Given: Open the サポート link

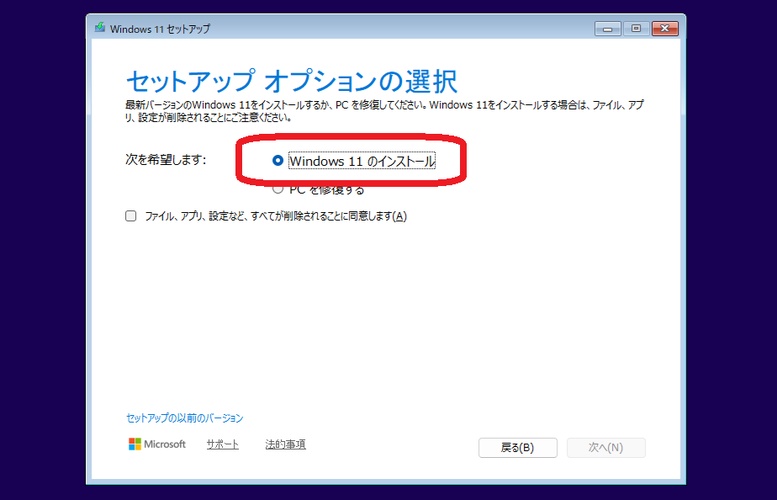Looking at the screenshot, I should 222,444.
